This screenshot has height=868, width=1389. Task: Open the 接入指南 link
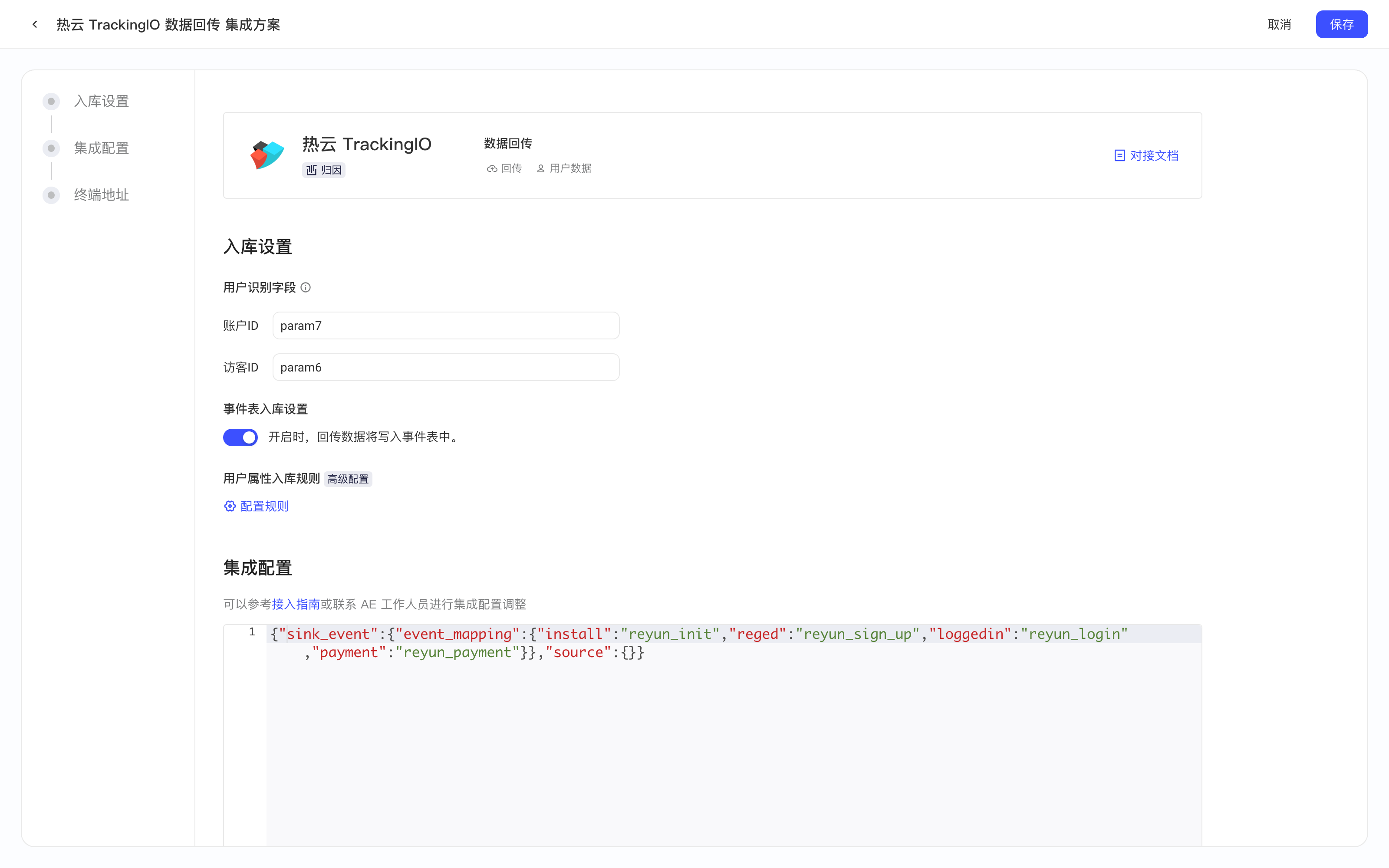296,605
